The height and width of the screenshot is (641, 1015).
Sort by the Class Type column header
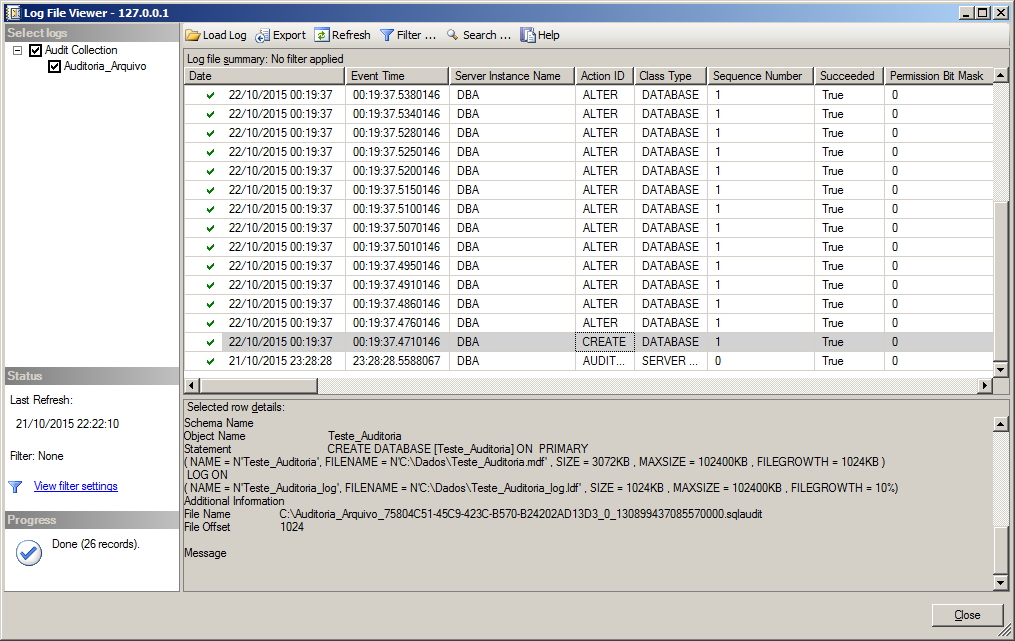(671, 76)
